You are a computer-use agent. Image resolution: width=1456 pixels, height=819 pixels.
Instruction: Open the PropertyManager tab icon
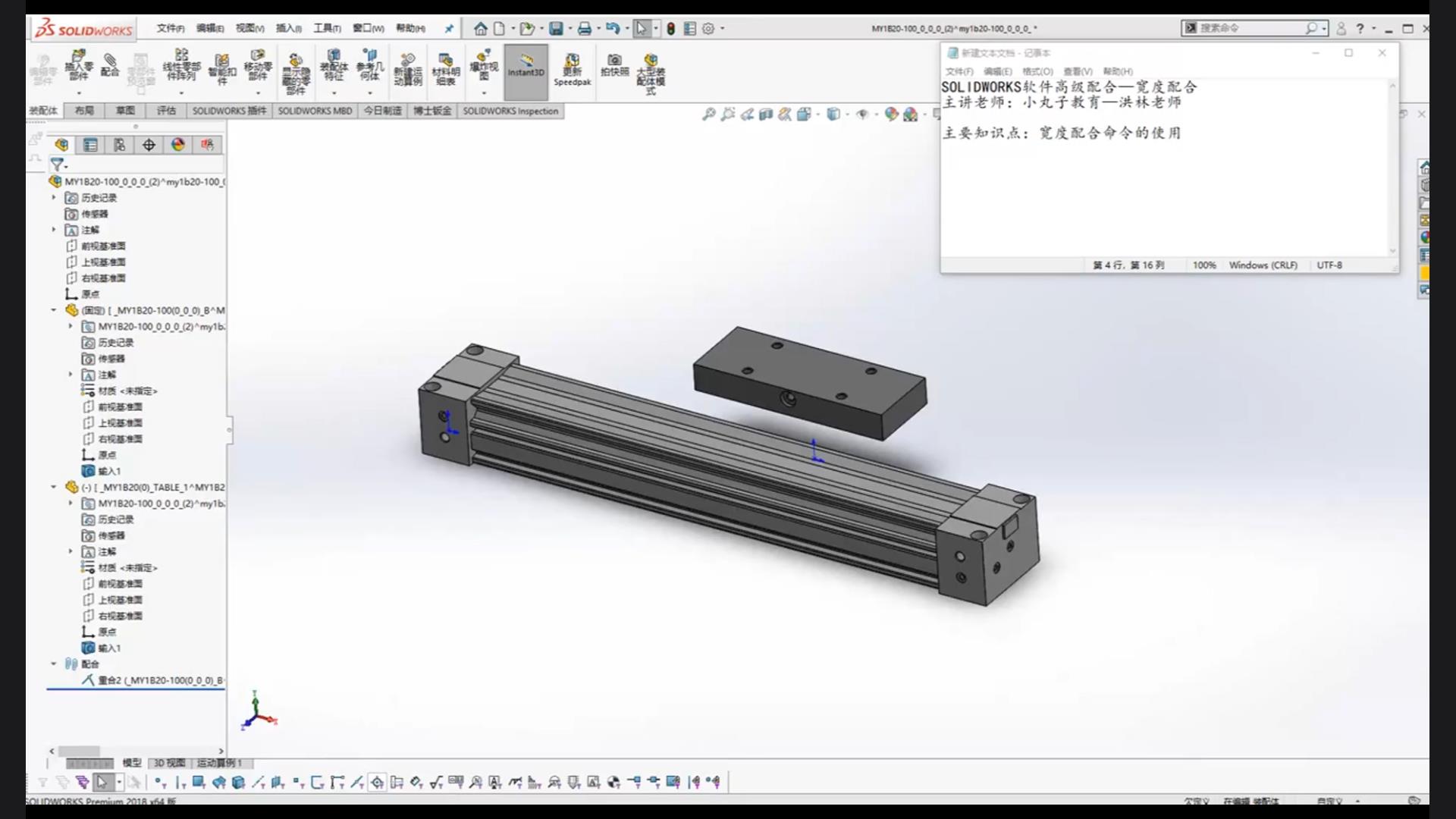(x=90, y=145)
